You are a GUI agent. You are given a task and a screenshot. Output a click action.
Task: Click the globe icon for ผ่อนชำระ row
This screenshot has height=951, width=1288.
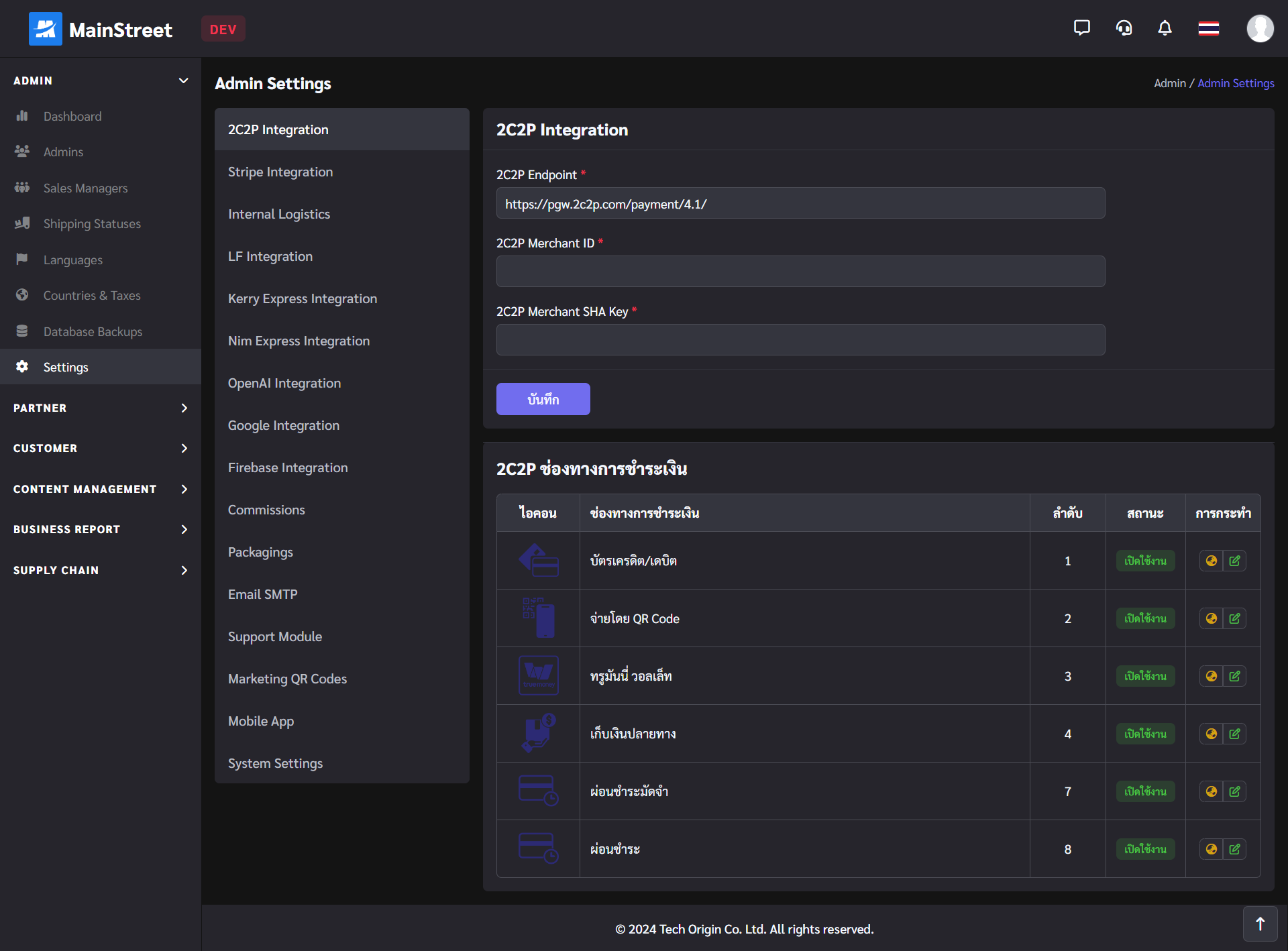(x=1212, y=849)
